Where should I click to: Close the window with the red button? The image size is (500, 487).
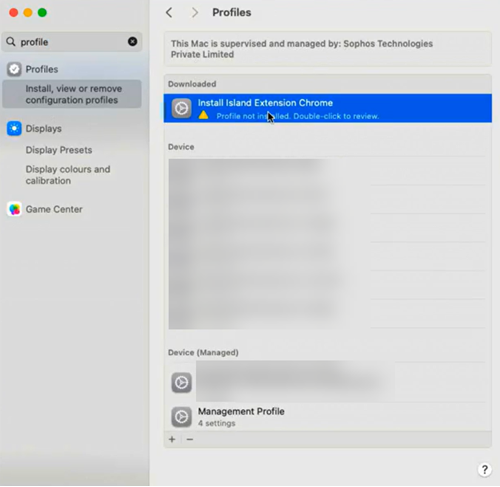14,13
